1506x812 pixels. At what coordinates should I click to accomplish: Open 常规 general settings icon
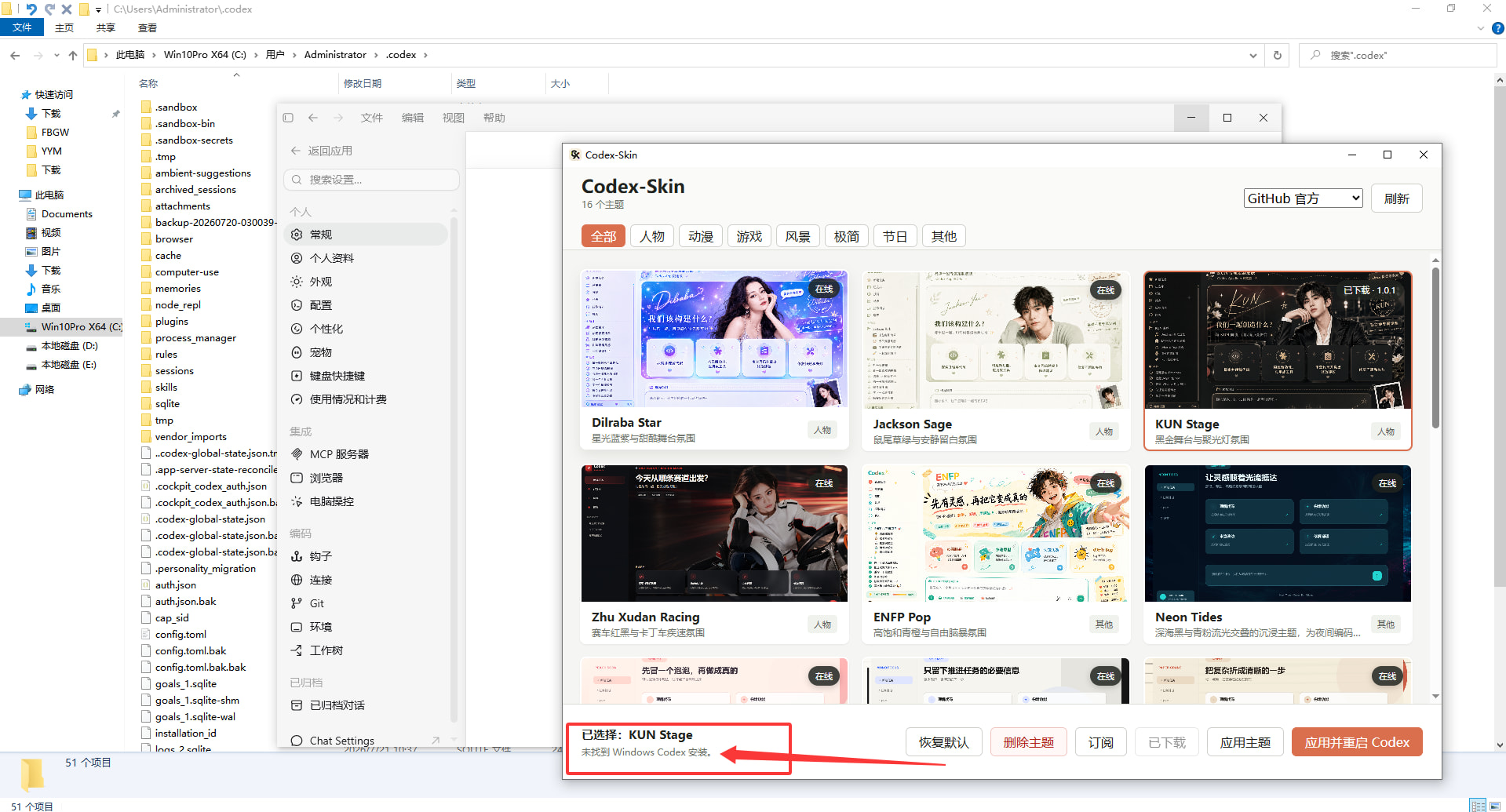[x=297, y=235]
